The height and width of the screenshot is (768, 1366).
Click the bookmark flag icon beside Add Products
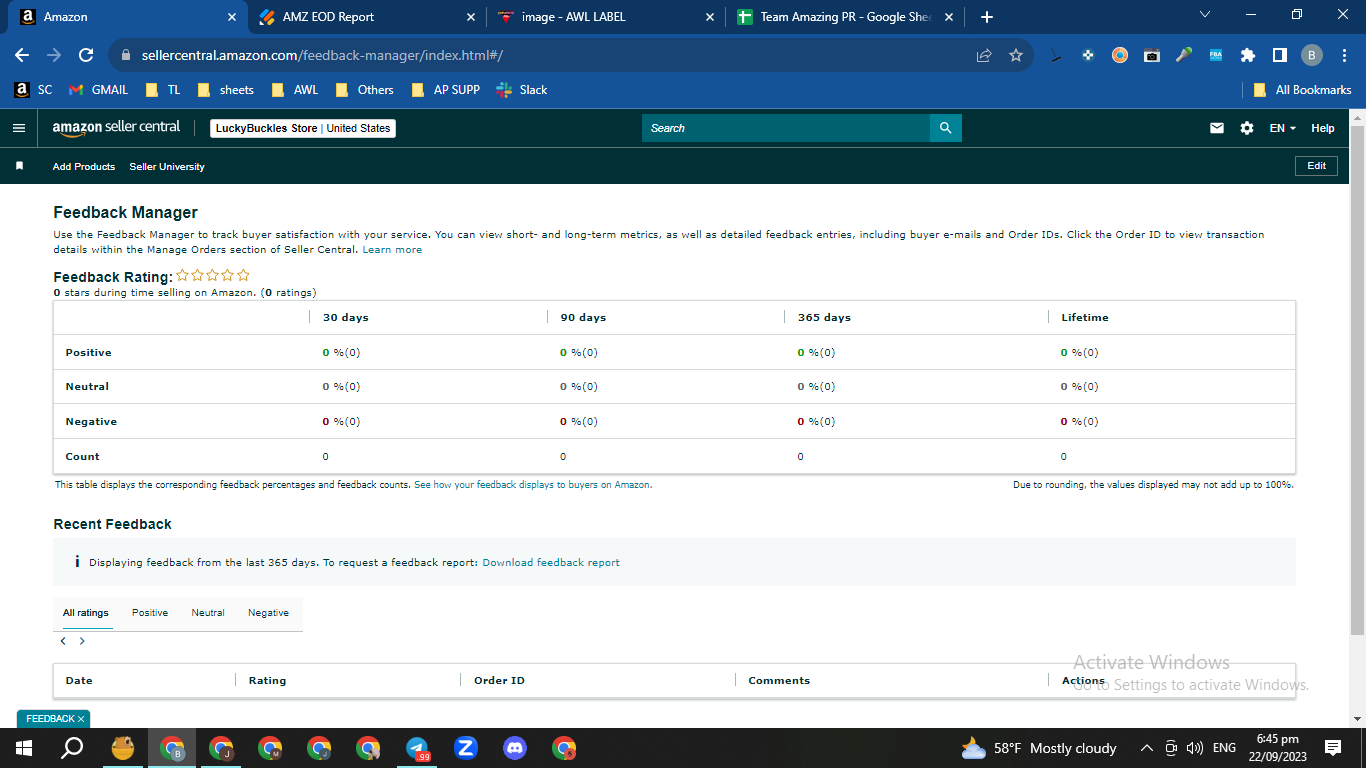click(x=19, y=166)
